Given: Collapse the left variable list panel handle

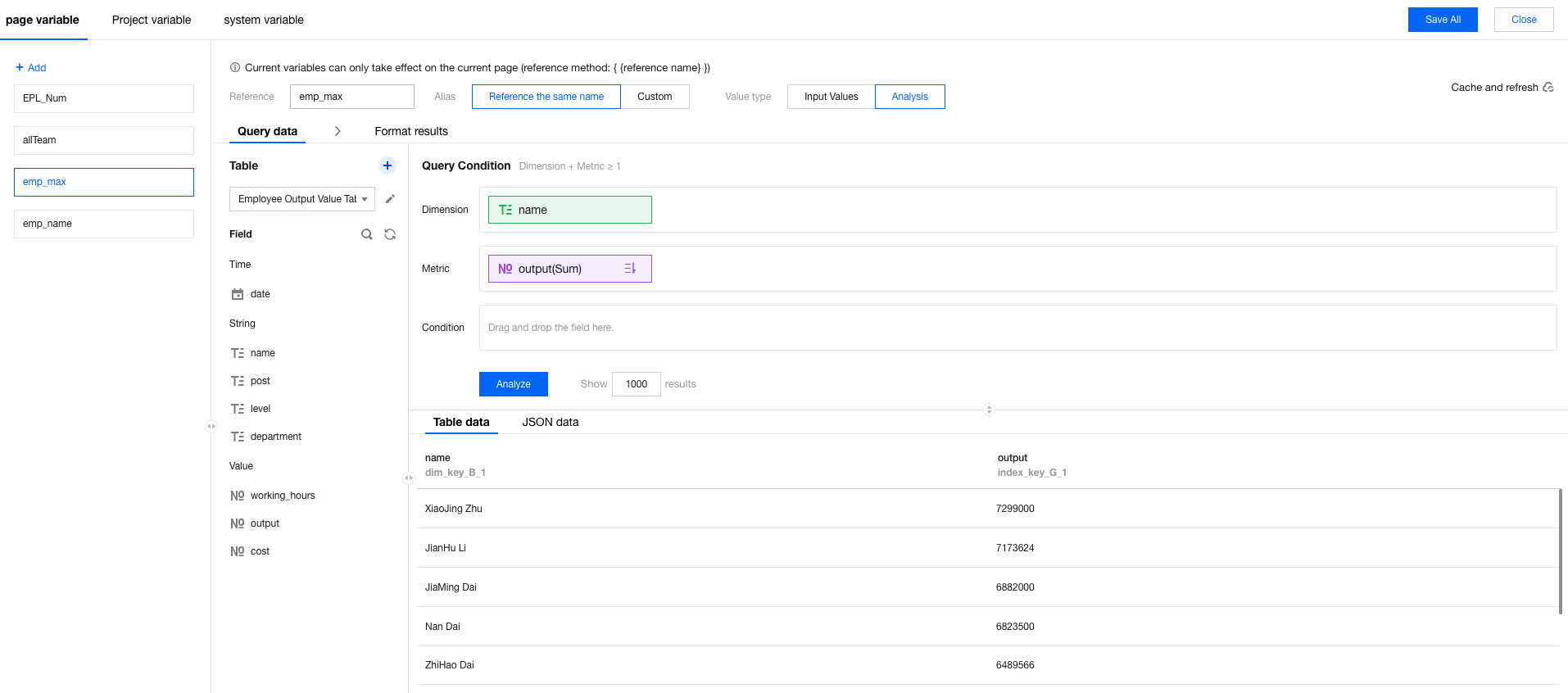Looking at the screenshot, I should tap(211, 426).
